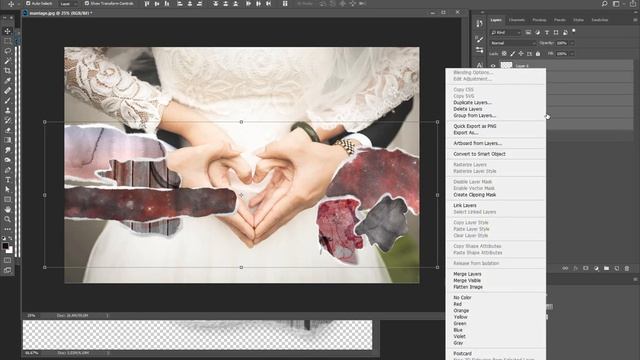Toggle Lock image pixels brush button
640x360 pixels.
[x=513, y=53]
